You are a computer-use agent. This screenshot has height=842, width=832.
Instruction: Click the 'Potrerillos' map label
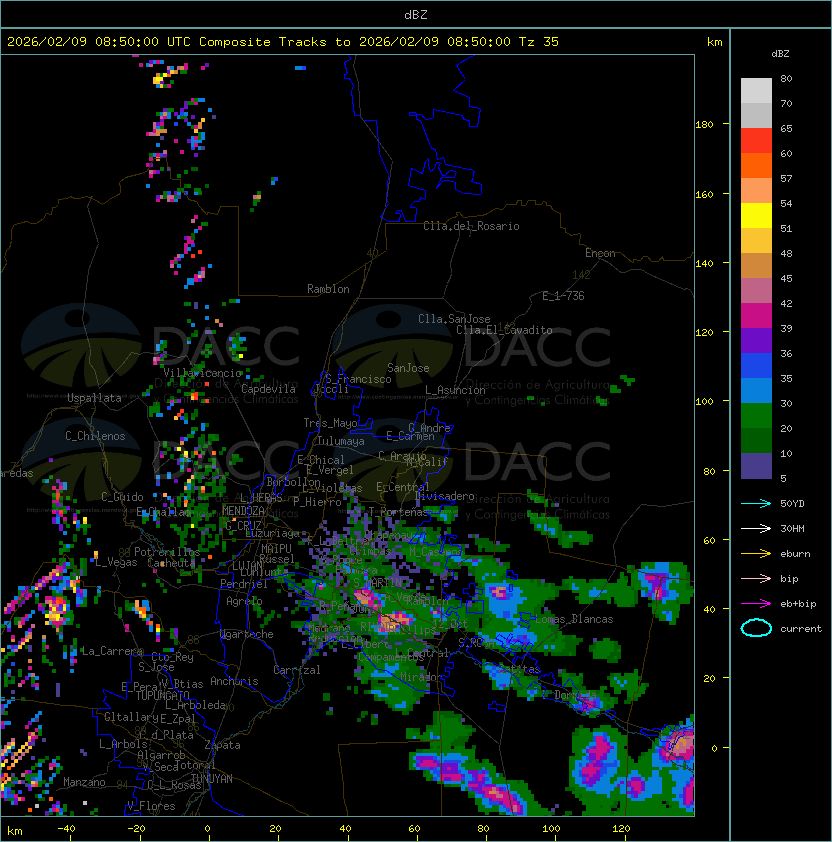[x=167, y=552]
